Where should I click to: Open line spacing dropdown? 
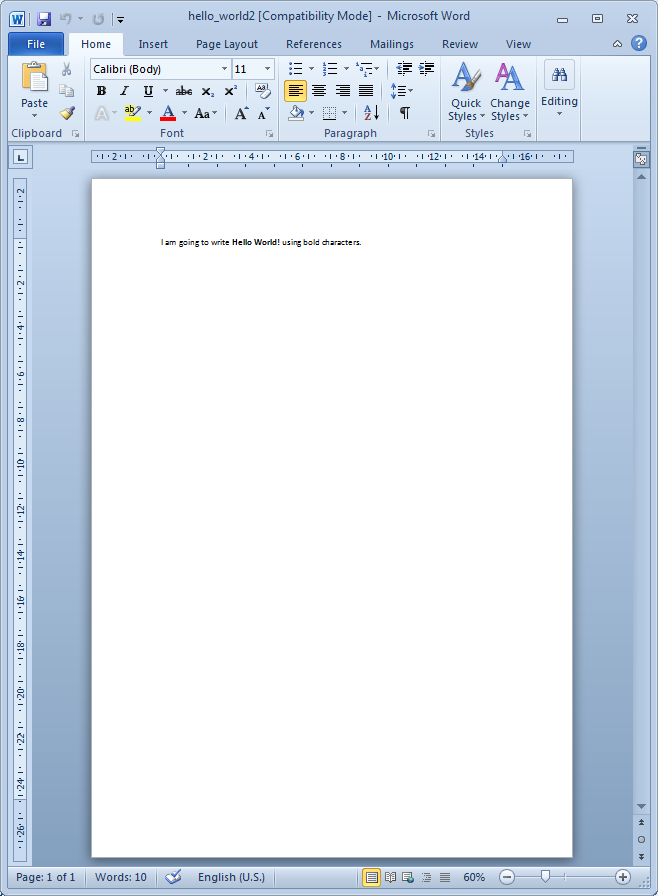pyautogui.click(x=402, y=91)
